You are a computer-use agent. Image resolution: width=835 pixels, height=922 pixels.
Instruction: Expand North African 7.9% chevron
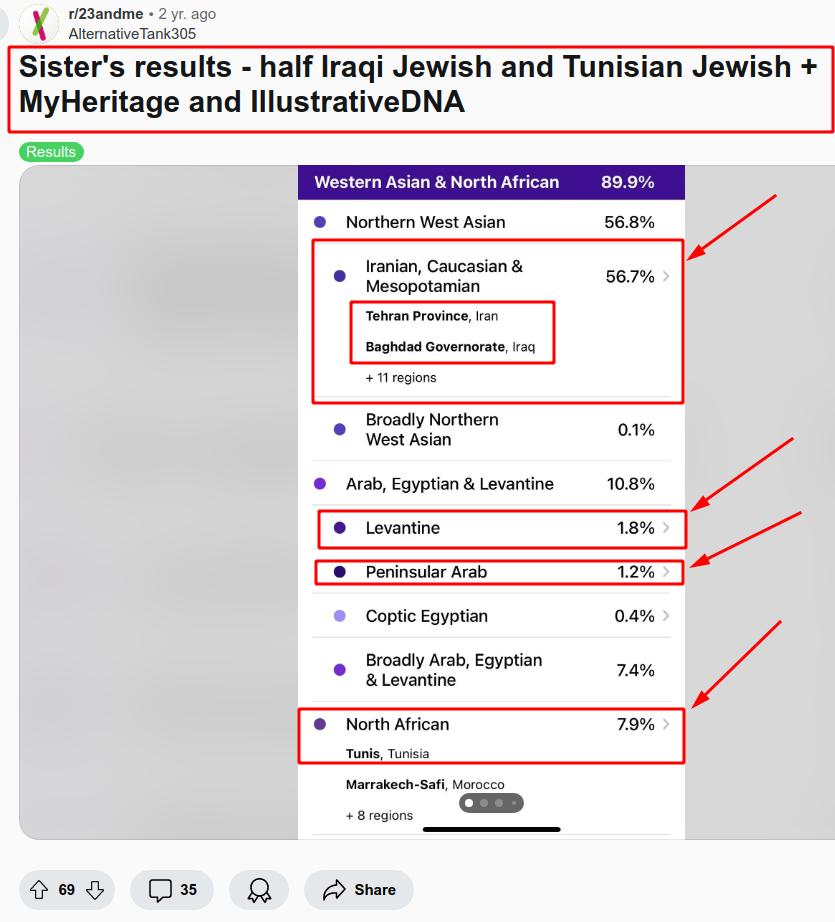pos(666,724)
